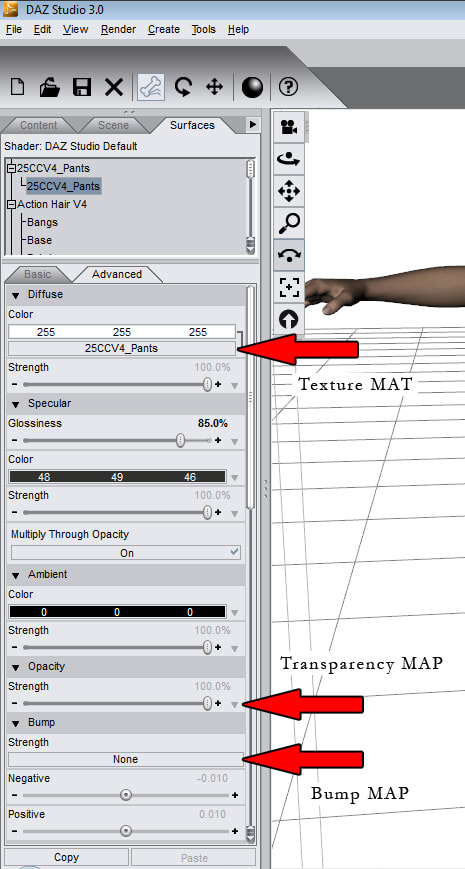Click the DAZ Studio title bar logo
This screenshot has width=465, height=869.
point(11,9)
